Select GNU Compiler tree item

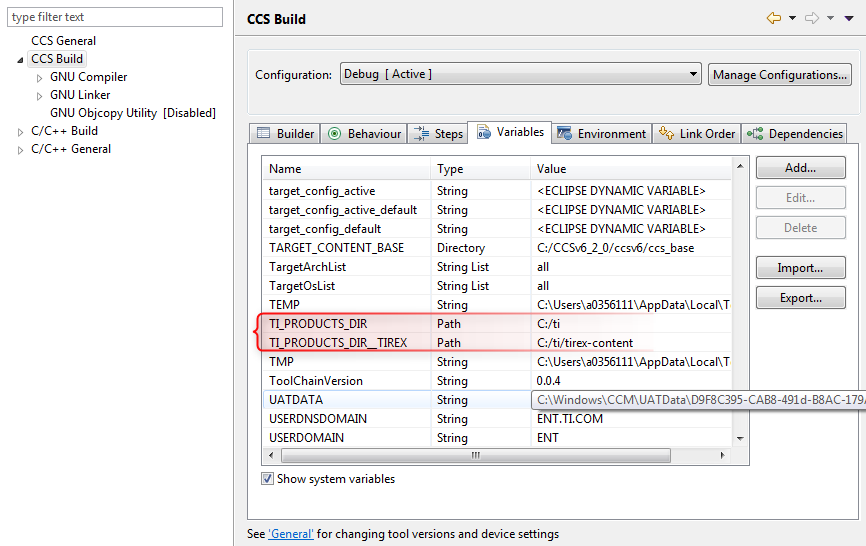tap(88, 77)
